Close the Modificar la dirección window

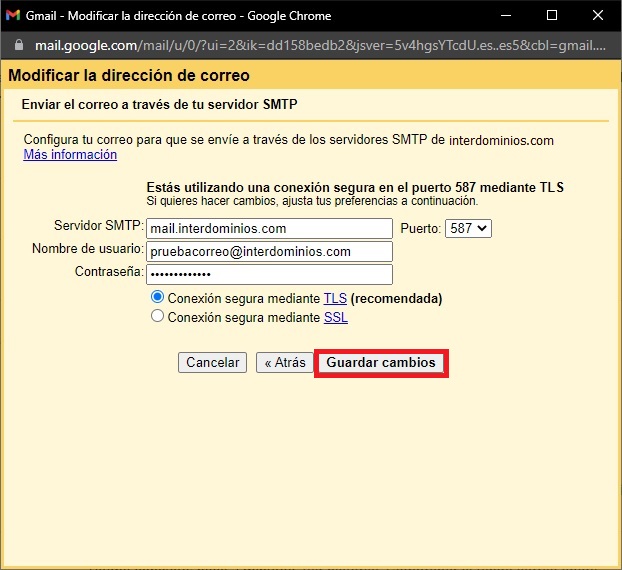tap(598, 15)
